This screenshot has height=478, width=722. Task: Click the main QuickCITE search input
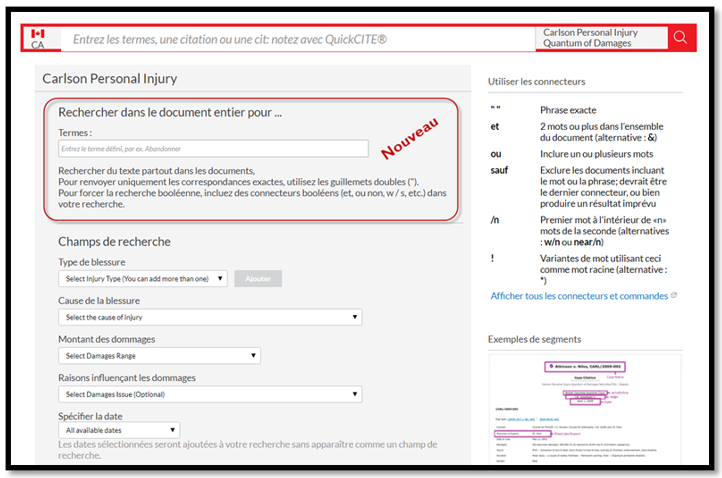(x=297, y=39)
